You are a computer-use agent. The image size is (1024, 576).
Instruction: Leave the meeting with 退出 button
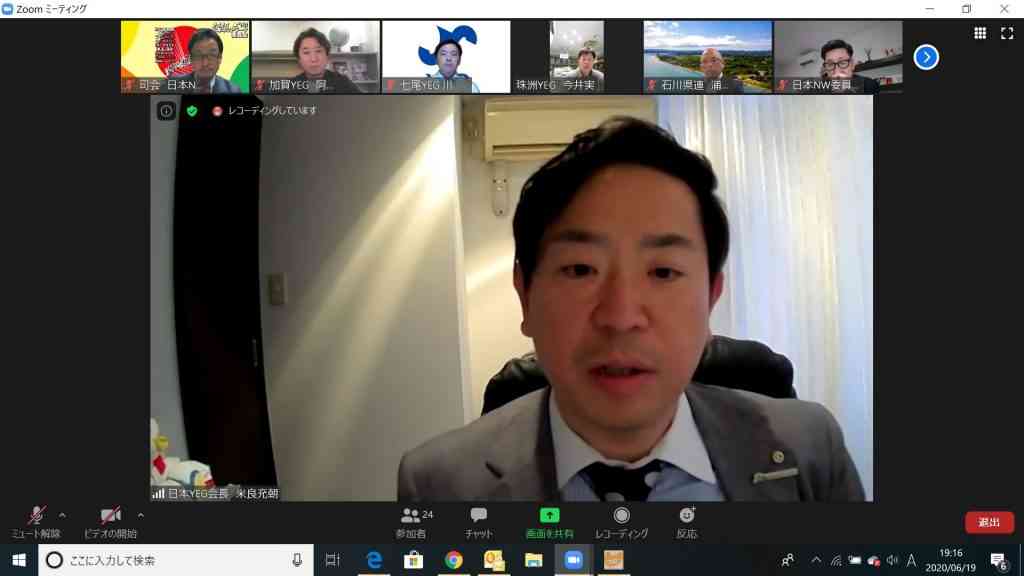[989, 522]
